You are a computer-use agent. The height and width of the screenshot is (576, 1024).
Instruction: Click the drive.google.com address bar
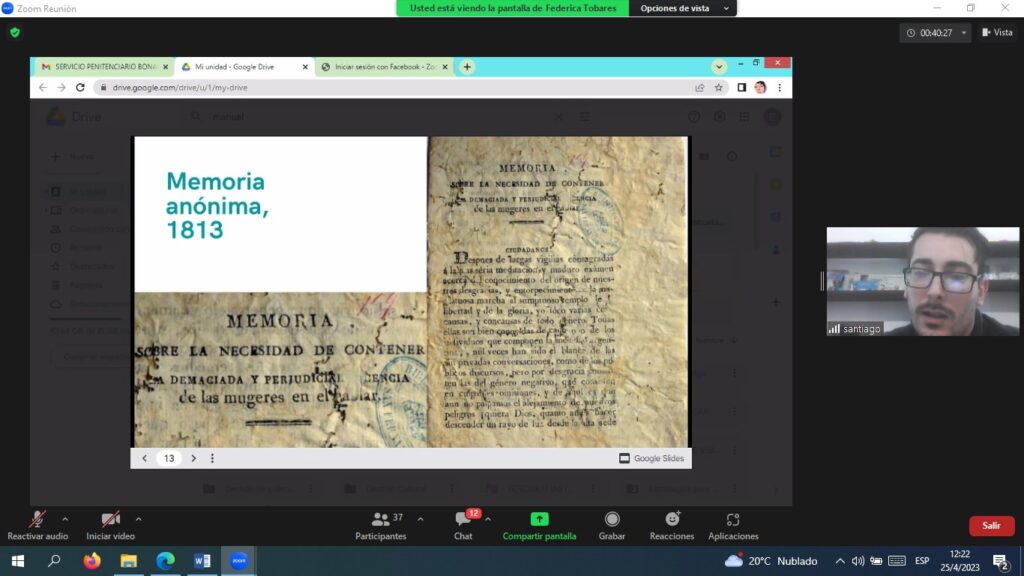(392, 88)
